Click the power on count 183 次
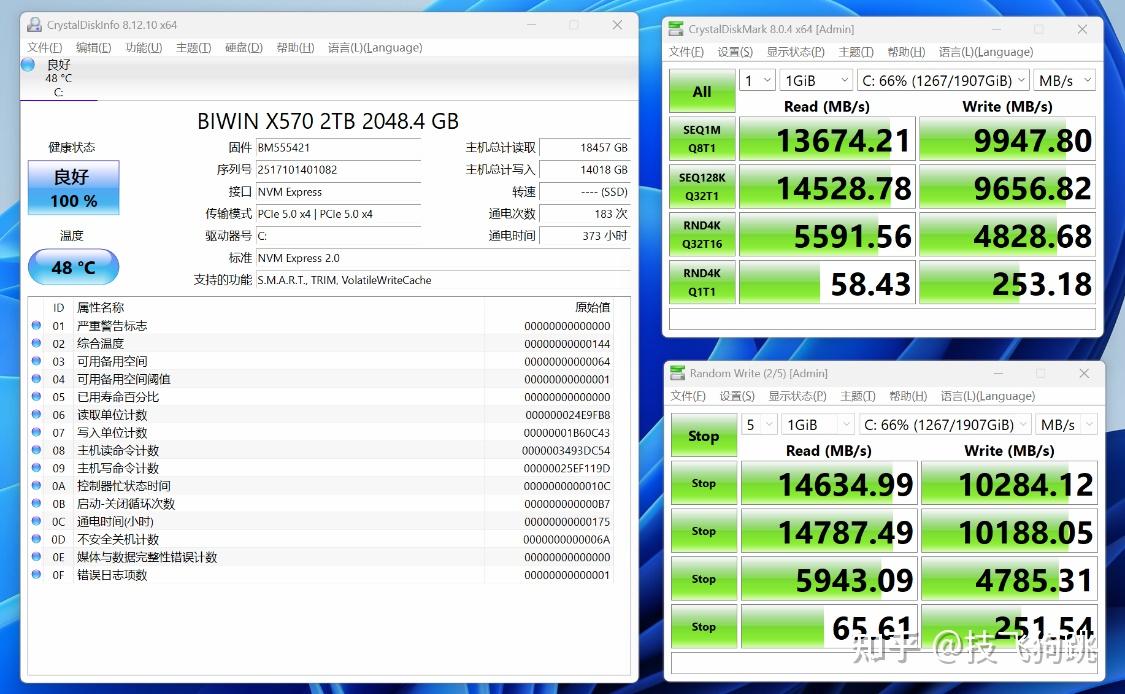Image resolution: width=1125 pixels, height=694 pixels. click(x=585, y=214)
